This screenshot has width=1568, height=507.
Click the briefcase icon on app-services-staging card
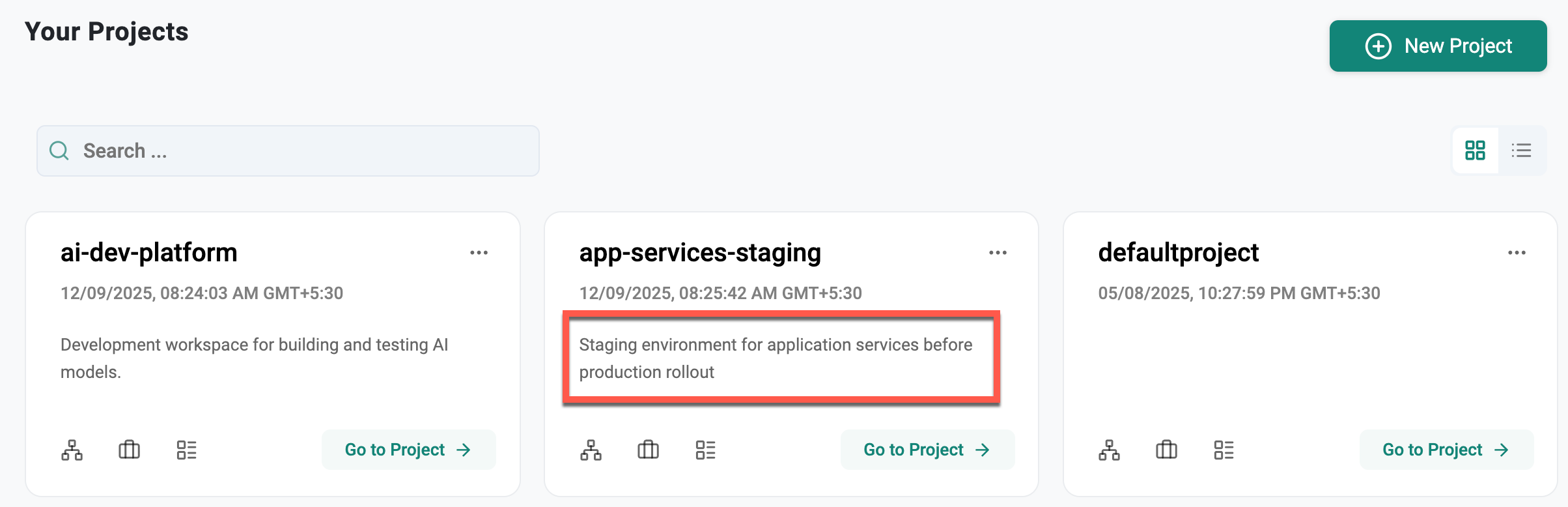click(x=648, y=450)
